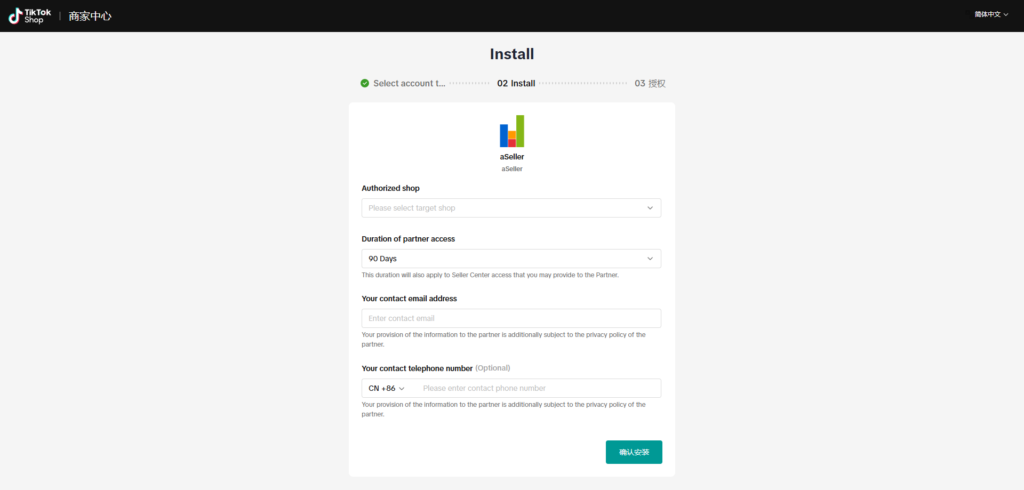Click the contact phone number field

coord(539,388)
